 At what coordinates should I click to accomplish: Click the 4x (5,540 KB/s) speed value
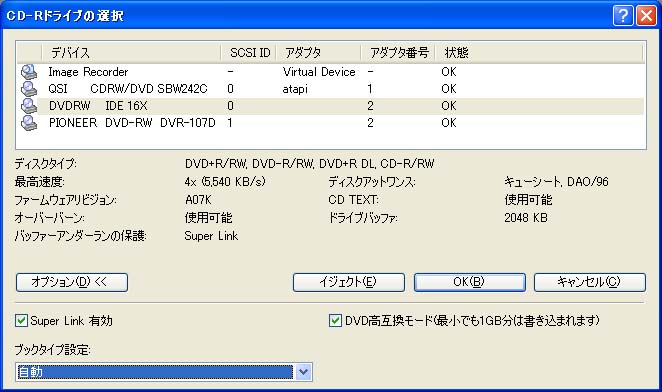pyautogui.click(x=225, y=182)
